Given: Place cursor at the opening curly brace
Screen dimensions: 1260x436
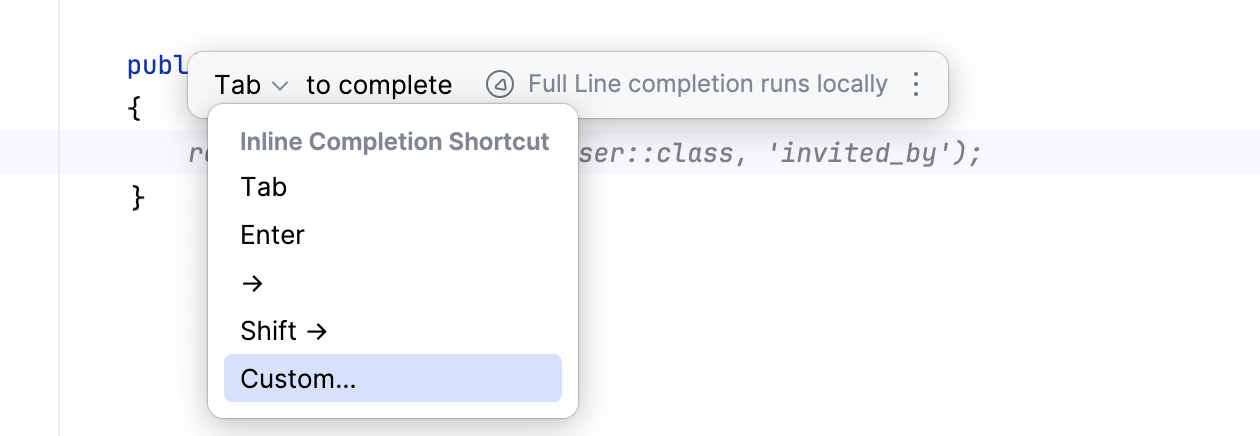Looking at the screenshot, I should [x=136, y=109].
